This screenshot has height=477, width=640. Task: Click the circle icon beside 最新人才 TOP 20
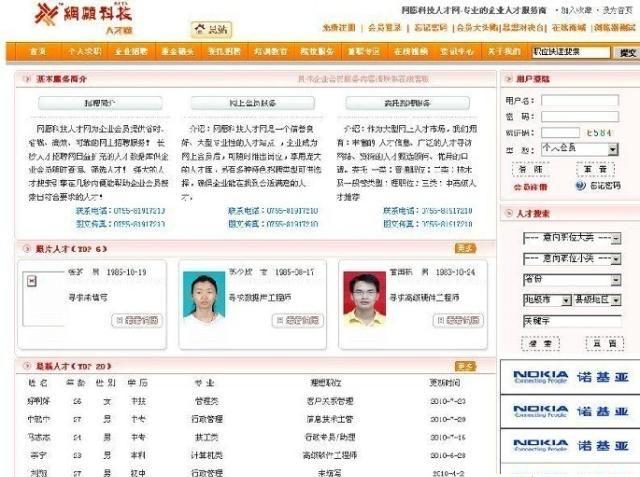coord(27,366)
